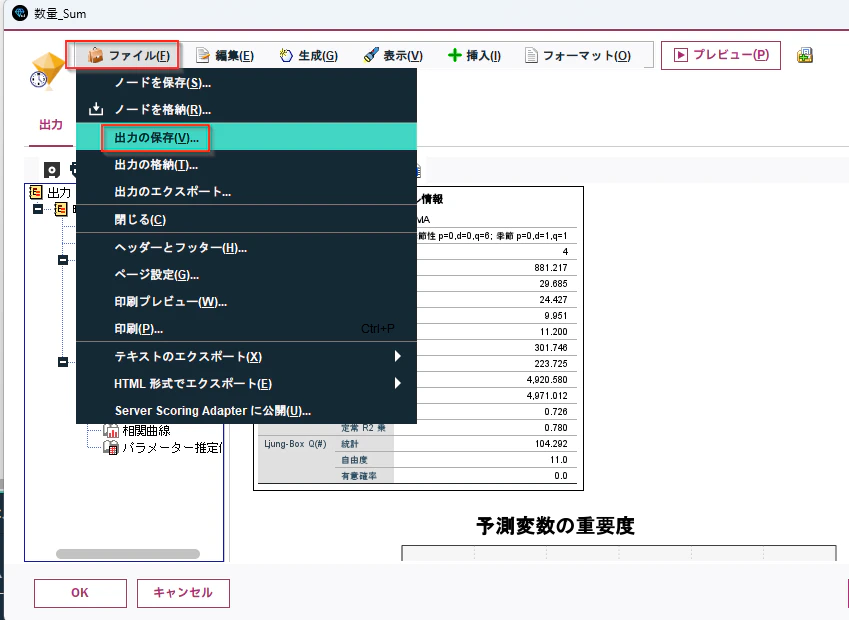Image resolution: width=849 pixels, height=620 pixels.
Task: Click the value 881.217 in the table
Action: (x=551, y=267)
